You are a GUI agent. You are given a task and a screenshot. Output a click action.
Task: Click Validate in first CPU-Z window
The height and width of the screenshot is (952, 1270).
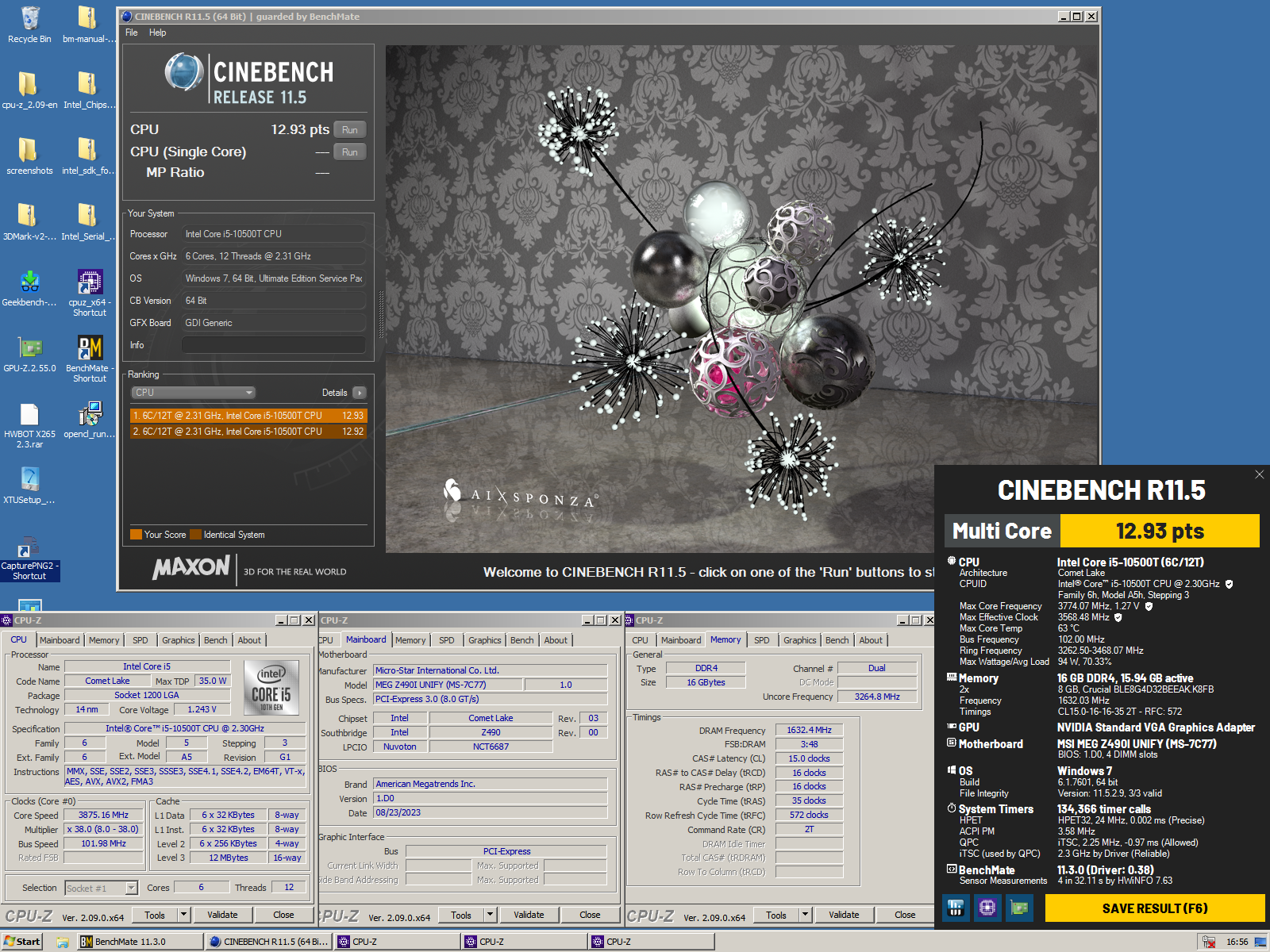pos(222,915)
